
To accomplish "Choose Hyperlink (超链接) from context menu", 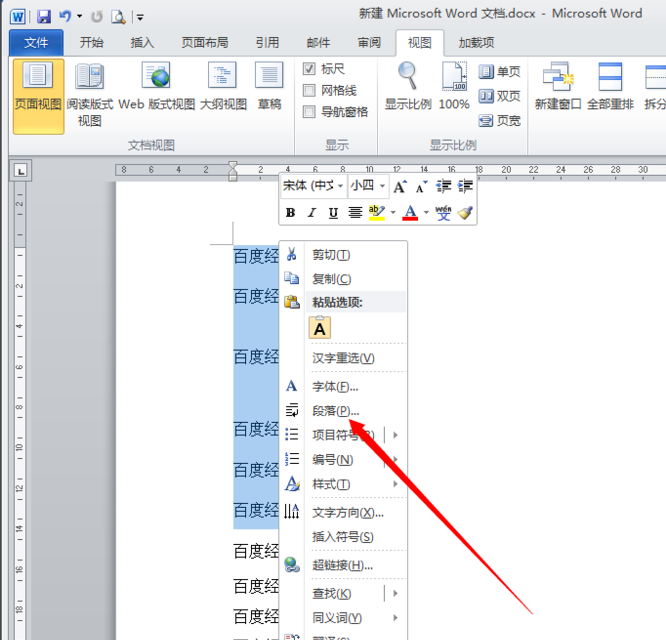I will click(x=343, y=565).
